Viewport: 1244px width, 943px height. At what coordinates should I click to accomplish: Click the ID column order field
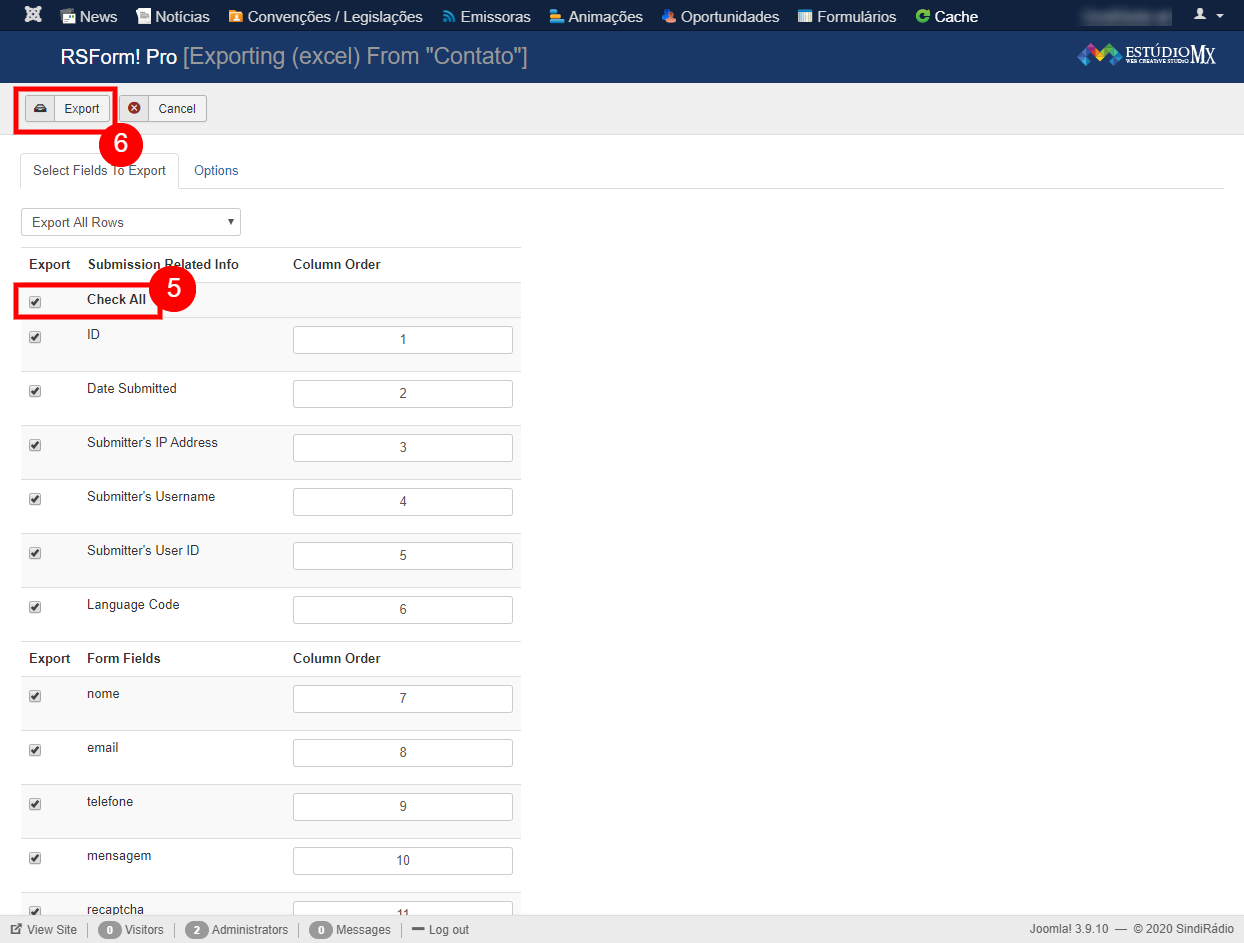[x=402, y=340]
